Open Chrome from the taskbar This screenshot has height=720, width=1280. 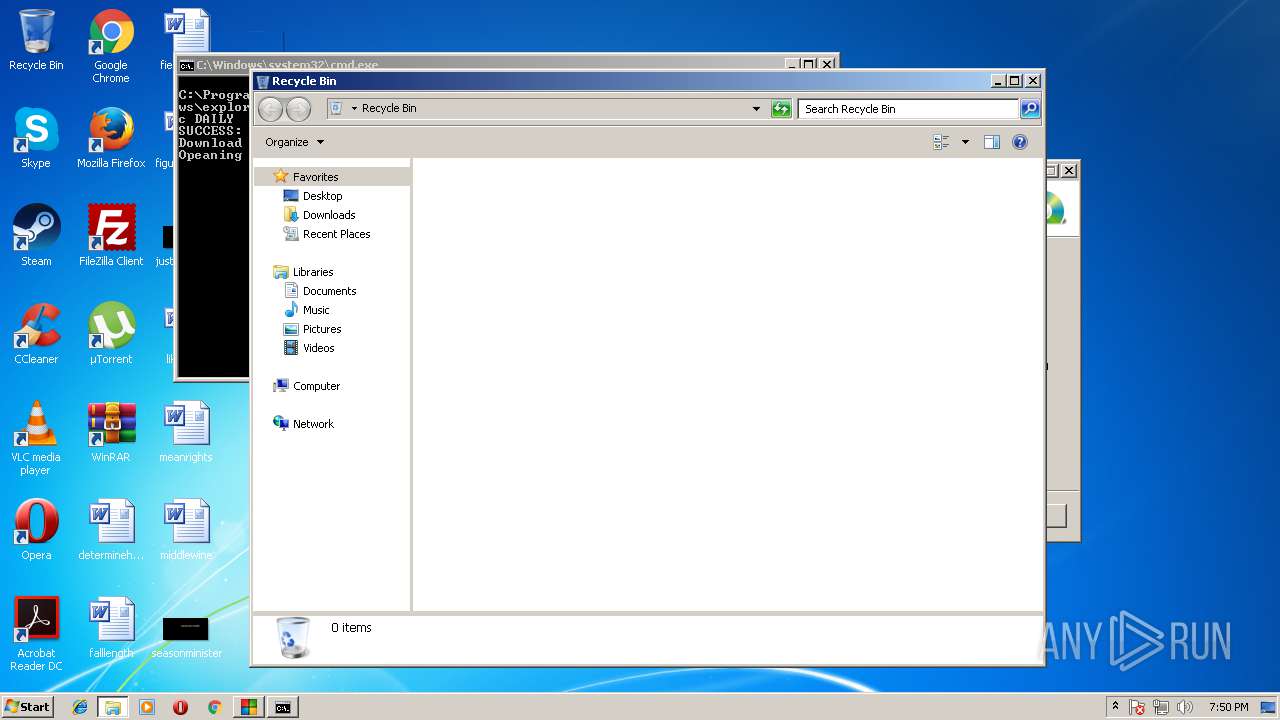214,707
